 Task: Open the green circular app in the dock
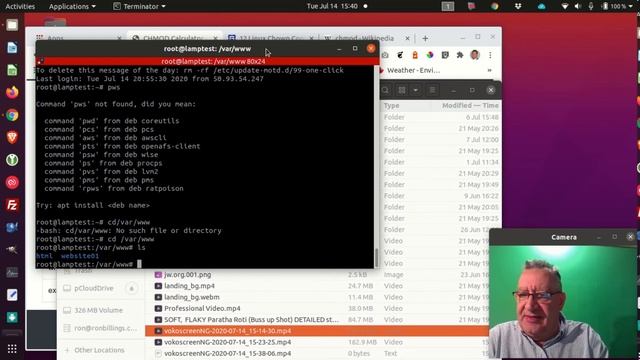pyautogui.click(x=12, y=160)
